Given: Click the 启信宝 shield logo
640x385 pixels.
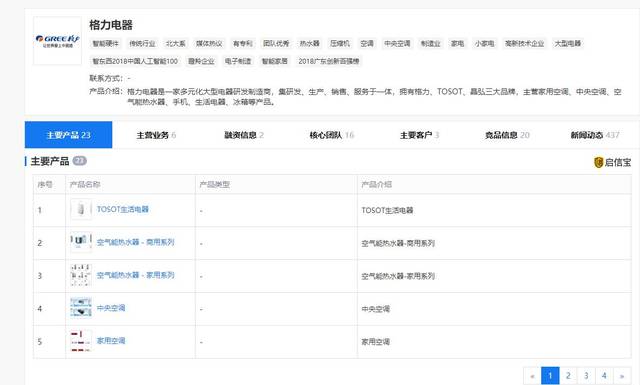Looking at the screenshot, I should [598, 162].
